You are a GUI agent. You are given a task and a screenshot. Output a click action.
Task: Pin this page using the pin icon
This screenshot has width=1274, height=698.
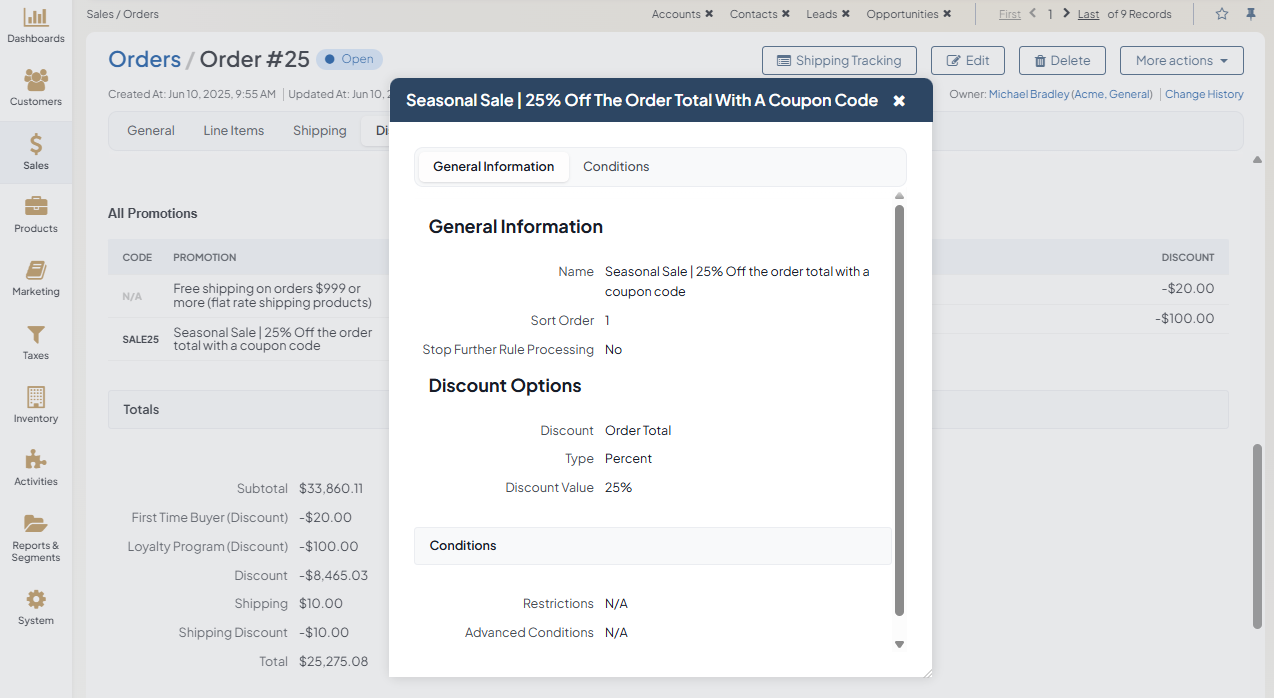1250,14
